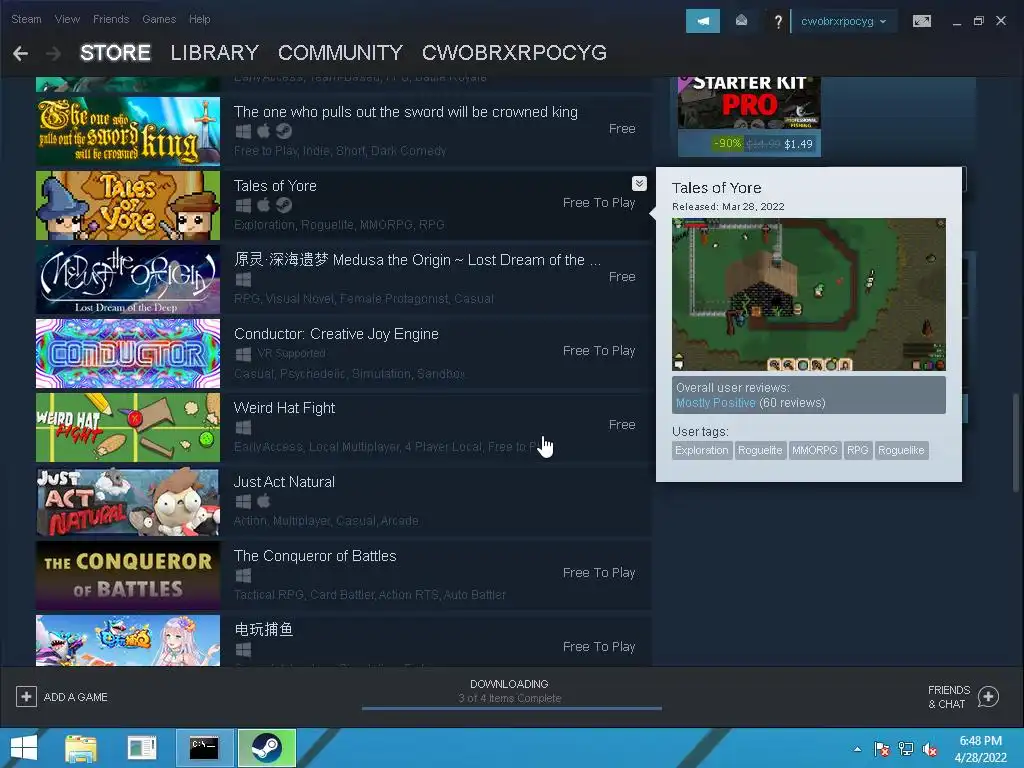The image size is (1024, 768).
Task: Go forward with the right arrow
Action: (x=54, y=53)
